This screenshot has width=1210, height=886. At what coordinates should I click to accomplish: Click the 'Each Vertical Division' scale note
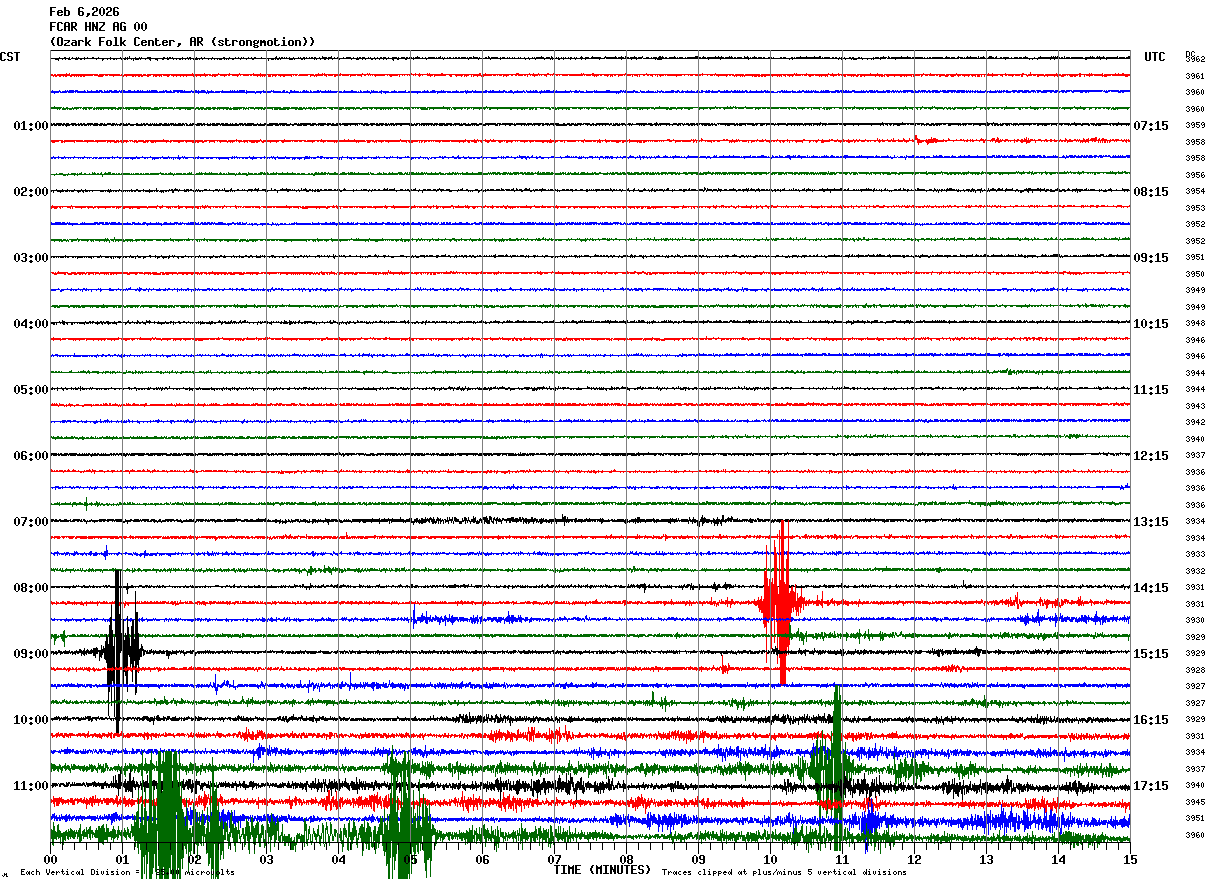pos(127,873)
